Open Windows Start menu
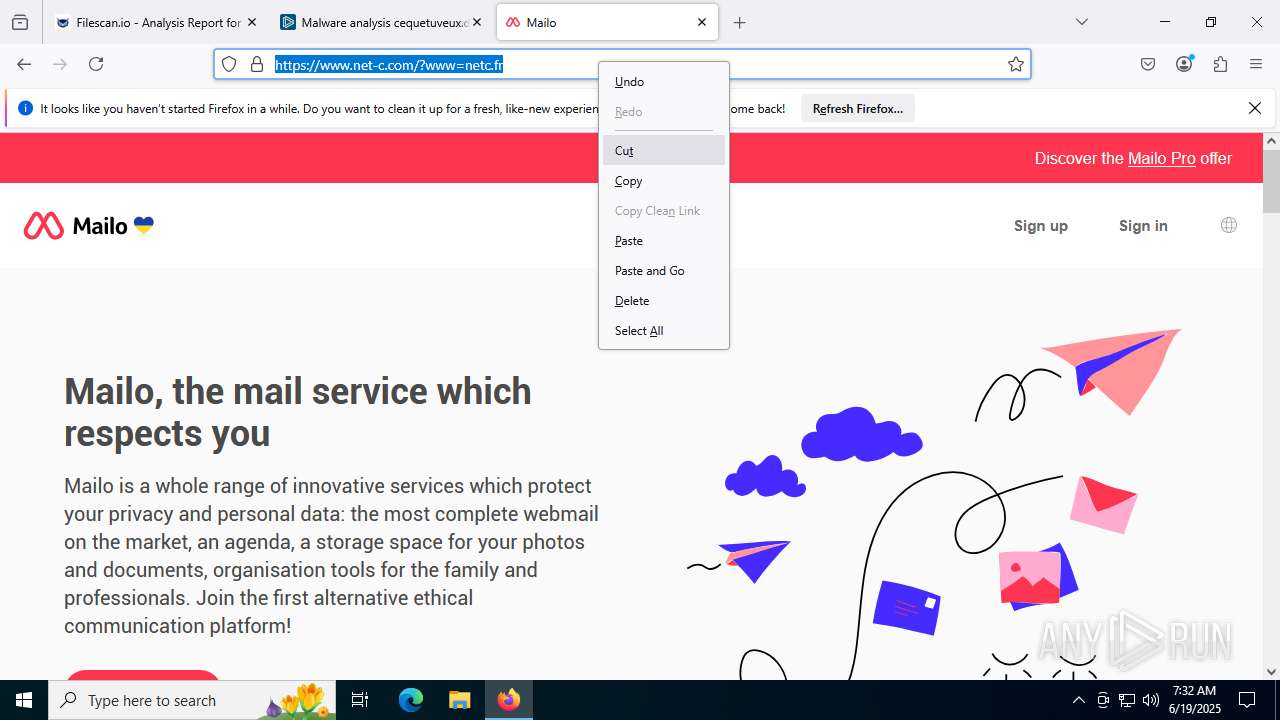The image size is (1280, 720). pyautogui.click(x=24, y=700)
